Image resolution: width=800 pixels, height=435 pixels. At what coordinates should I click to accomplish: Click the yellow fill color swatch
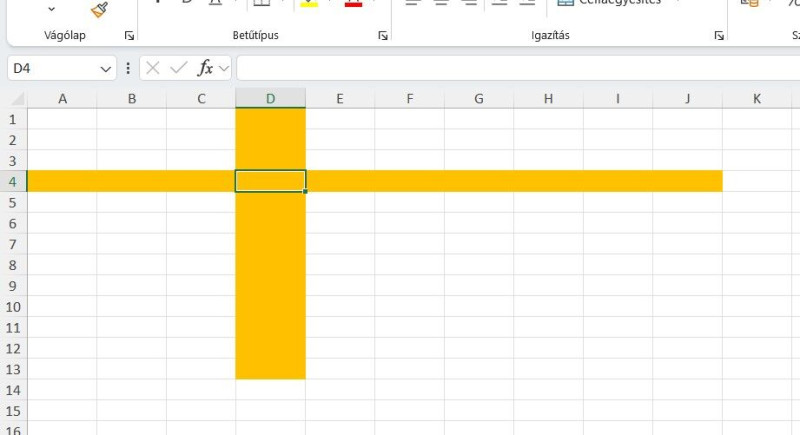coord(309,3)
